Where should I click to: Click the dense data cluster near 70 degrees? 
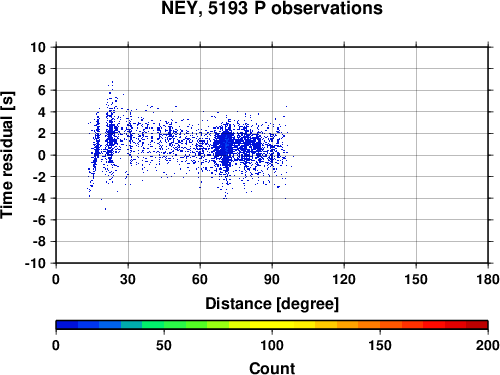point(226,145)
